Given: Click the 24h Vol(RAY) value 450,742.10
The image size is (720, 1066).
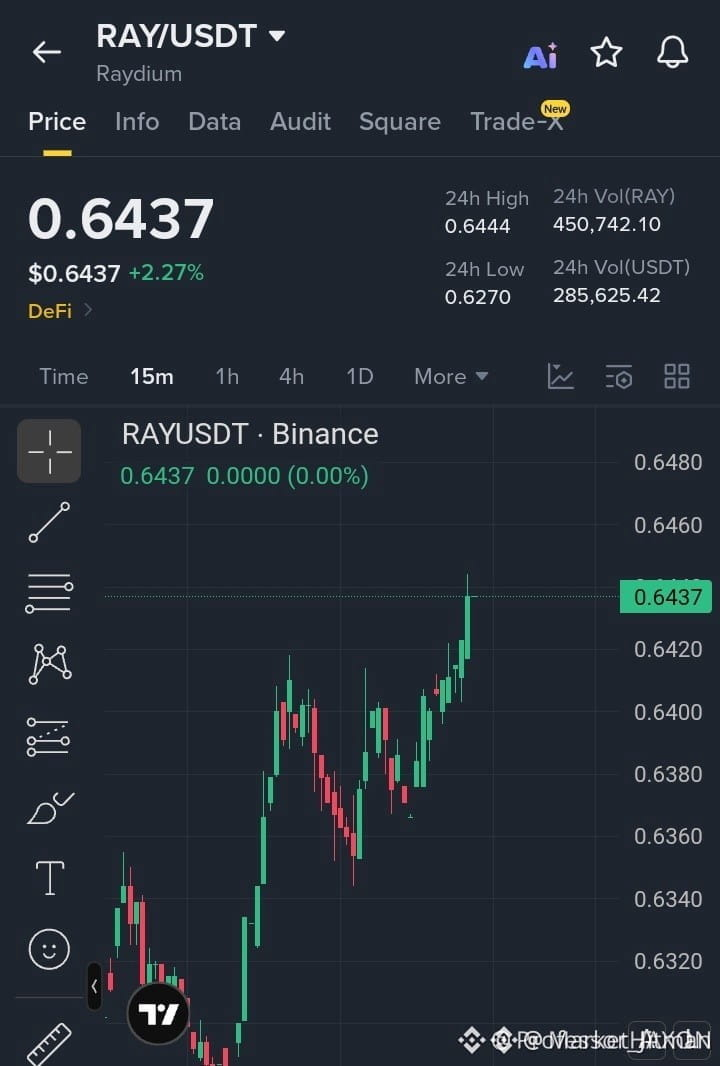Looking at the screenshot, I should pos(606,224).
